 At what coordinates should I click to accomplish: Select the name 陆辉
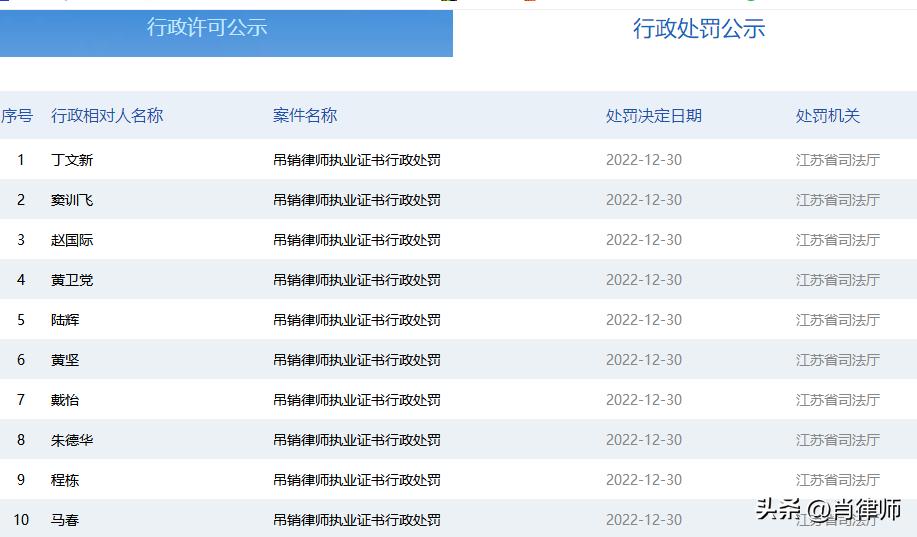65,320
